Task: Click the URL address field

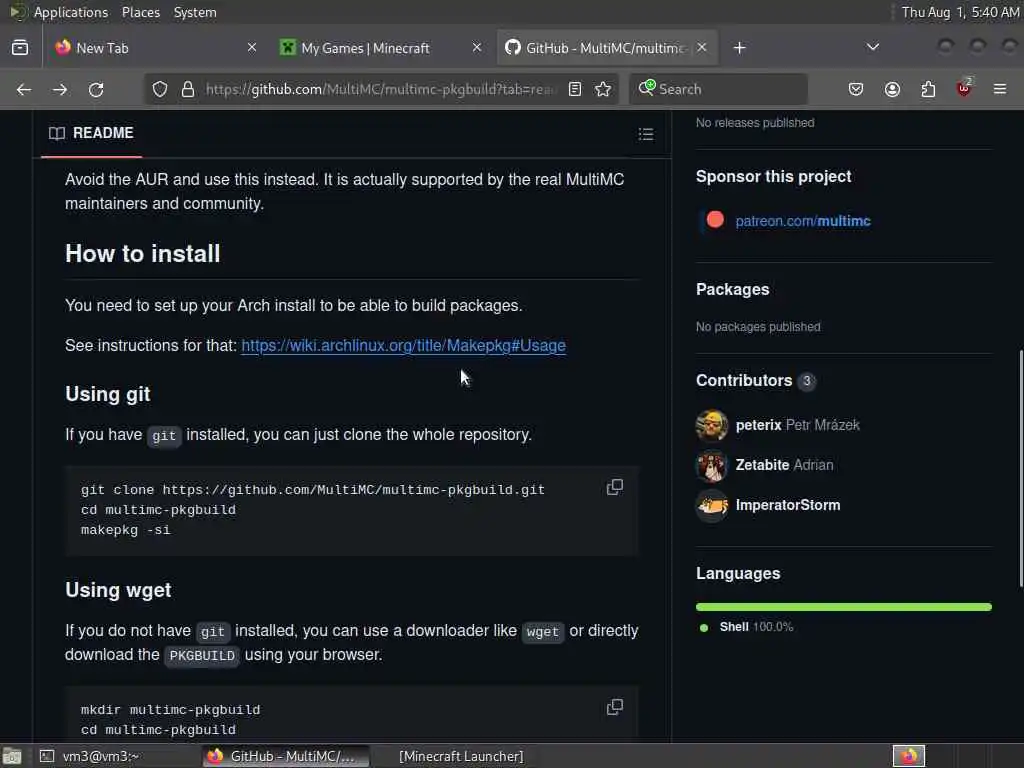Action: (x=380, y=89)
